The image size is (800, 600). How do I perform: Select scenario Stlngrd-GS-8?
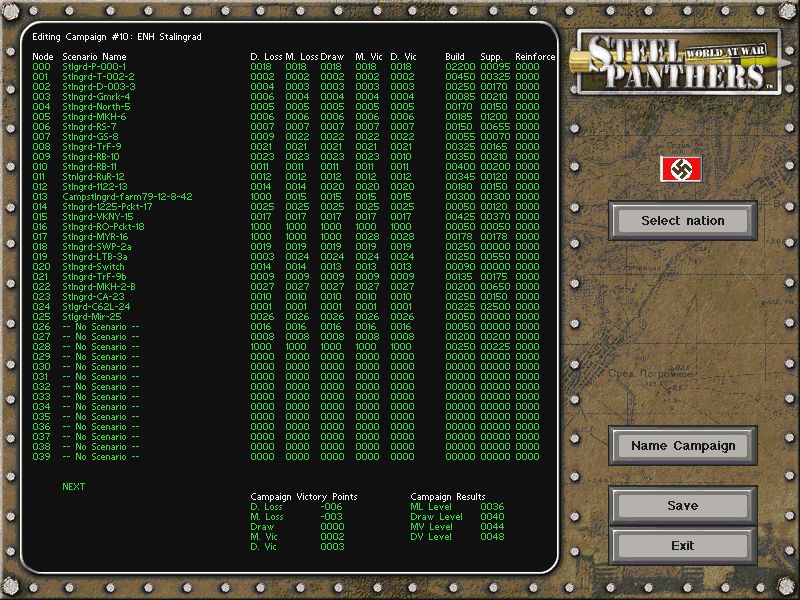[90, 137]
